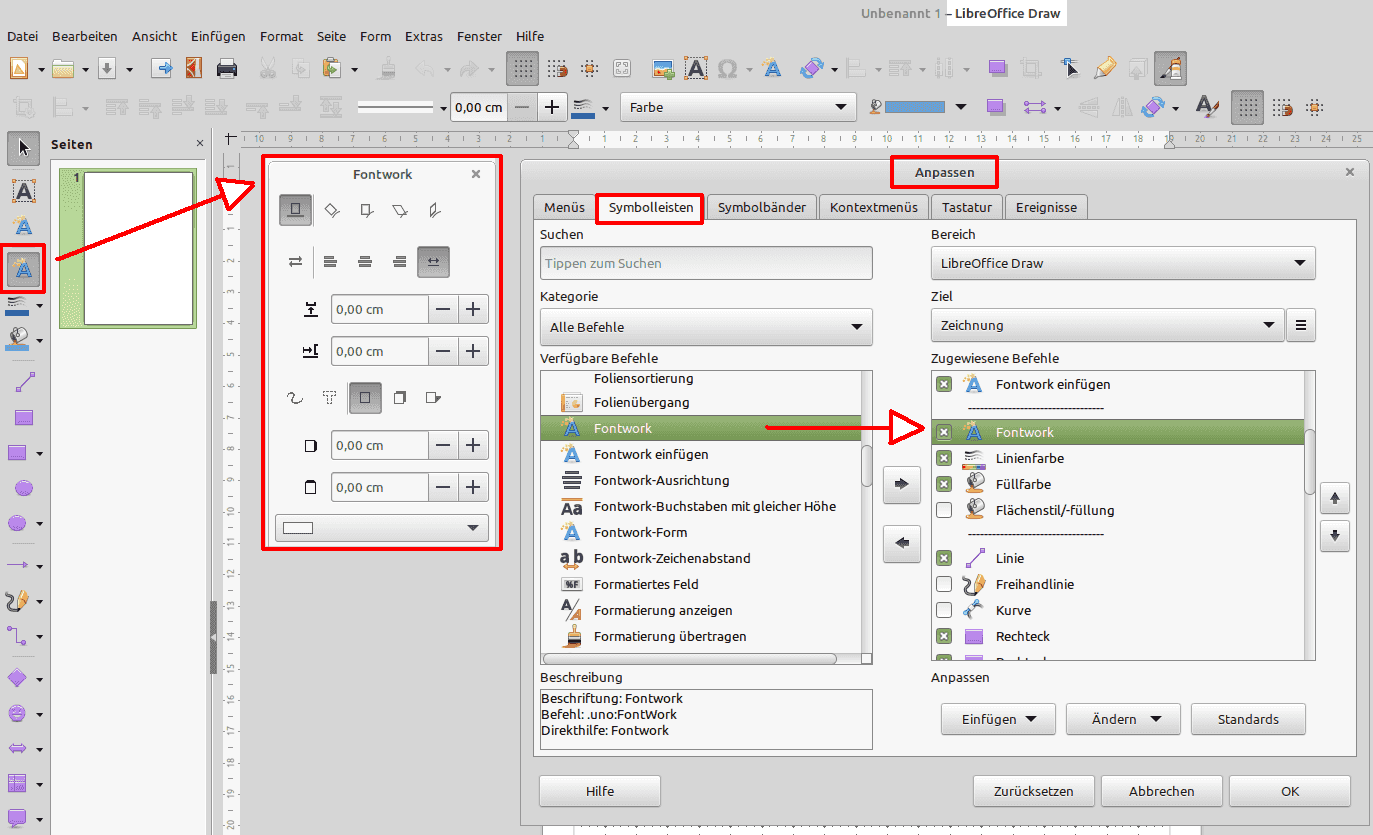
Task: Click the Abbrechen button
Action: click(x=1162, y=791)
